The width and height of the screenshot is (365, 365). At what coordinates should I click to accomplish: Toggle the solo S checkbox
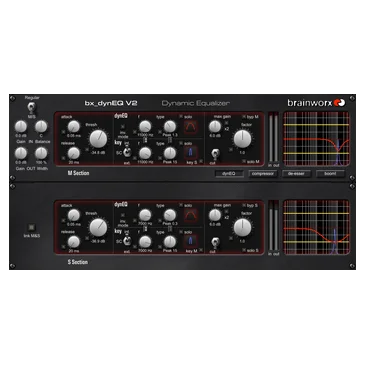point(244,250)
